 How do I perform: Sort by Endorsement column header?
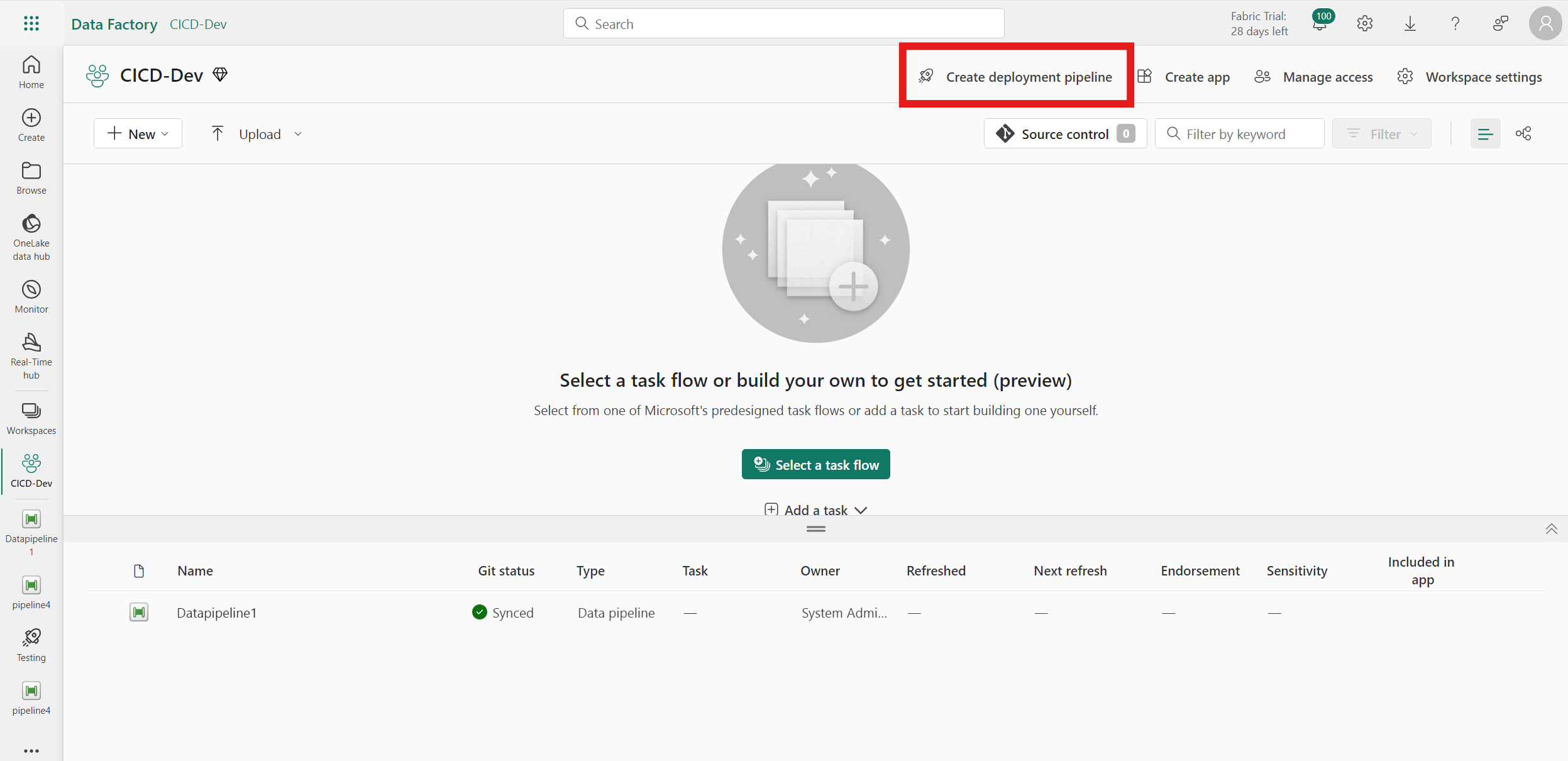point(1200,570)
